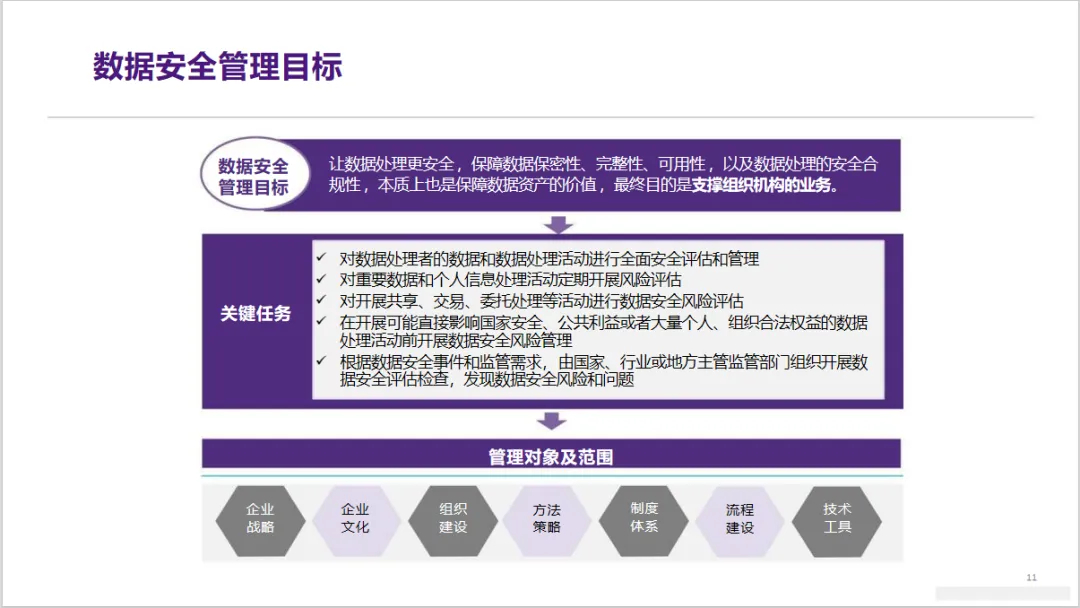Click the text 让数据处理更安全 in the banner
1080x608 pixels.
tap(391, 164)
